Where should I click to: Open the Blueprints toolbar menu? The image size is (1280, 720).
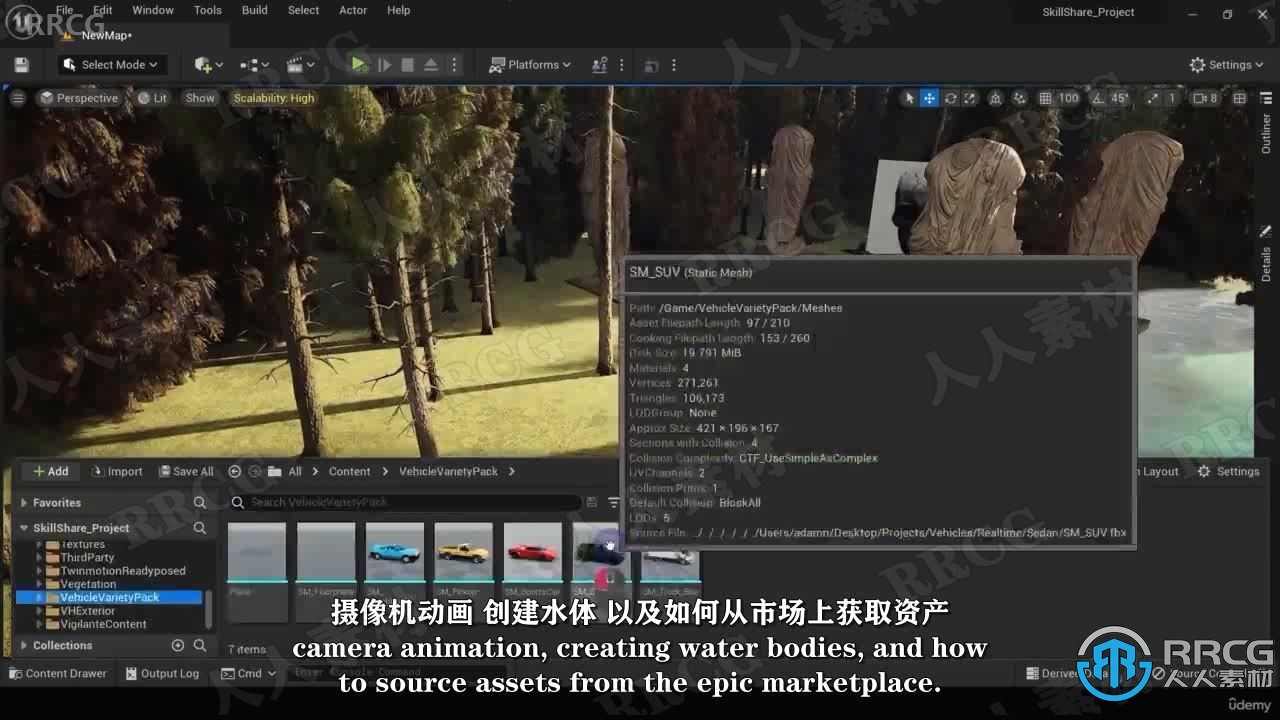(x=254, y=65)
